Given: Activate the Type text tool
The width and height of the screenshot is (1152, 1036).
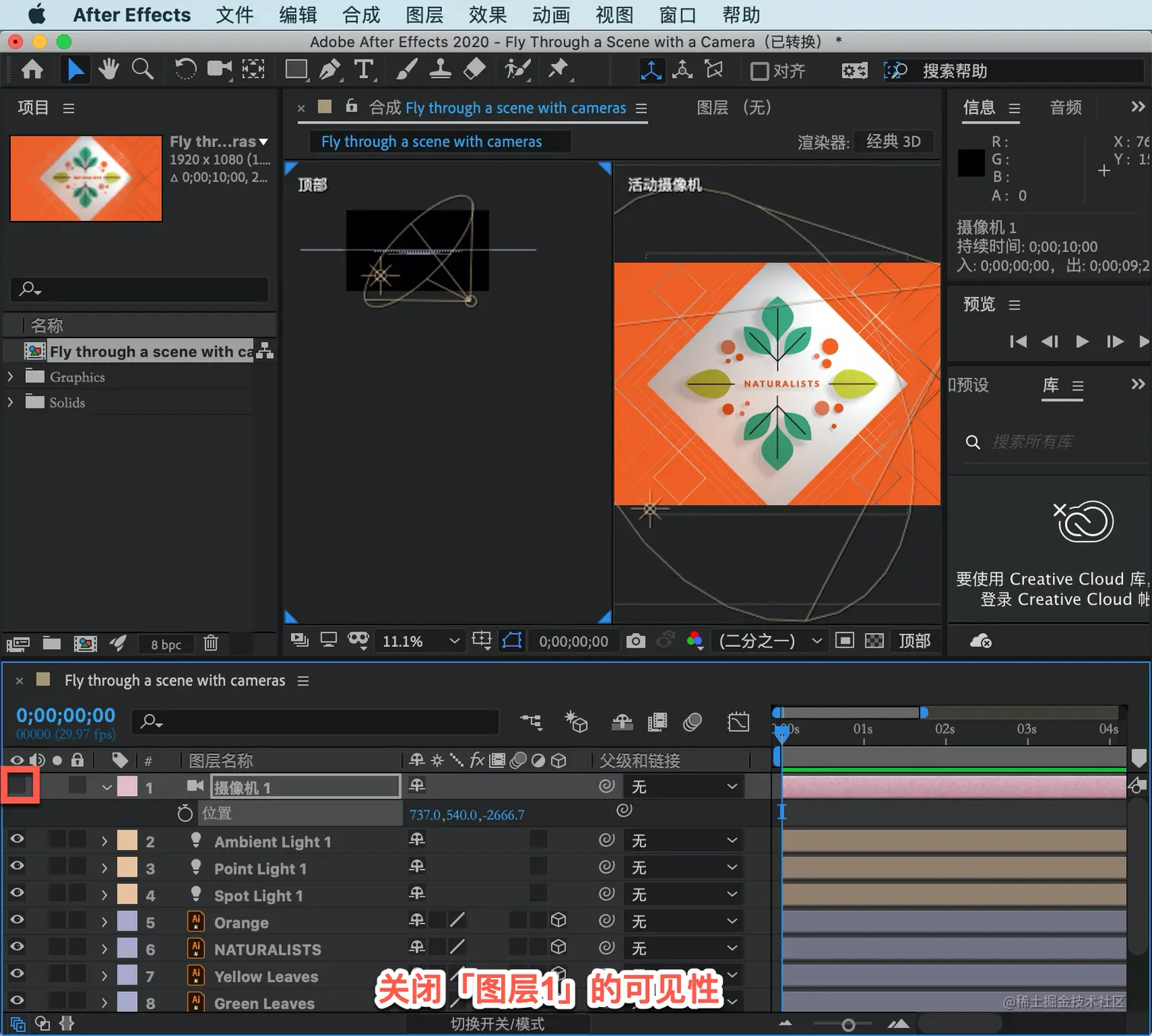Looking at the screenshot, I should [x=364, y=69].
